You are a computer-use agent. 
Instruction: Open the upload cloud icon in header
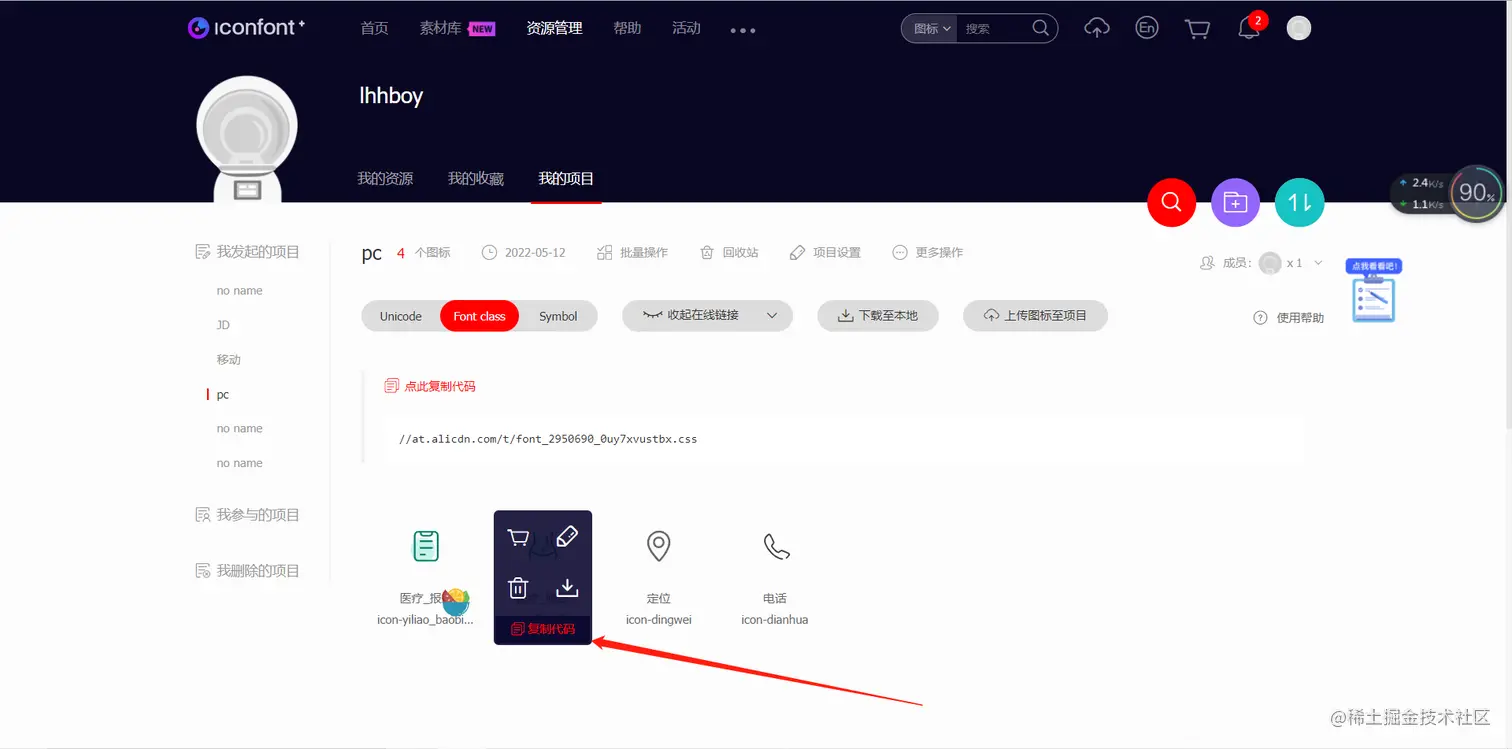(x=1097, y=29)
